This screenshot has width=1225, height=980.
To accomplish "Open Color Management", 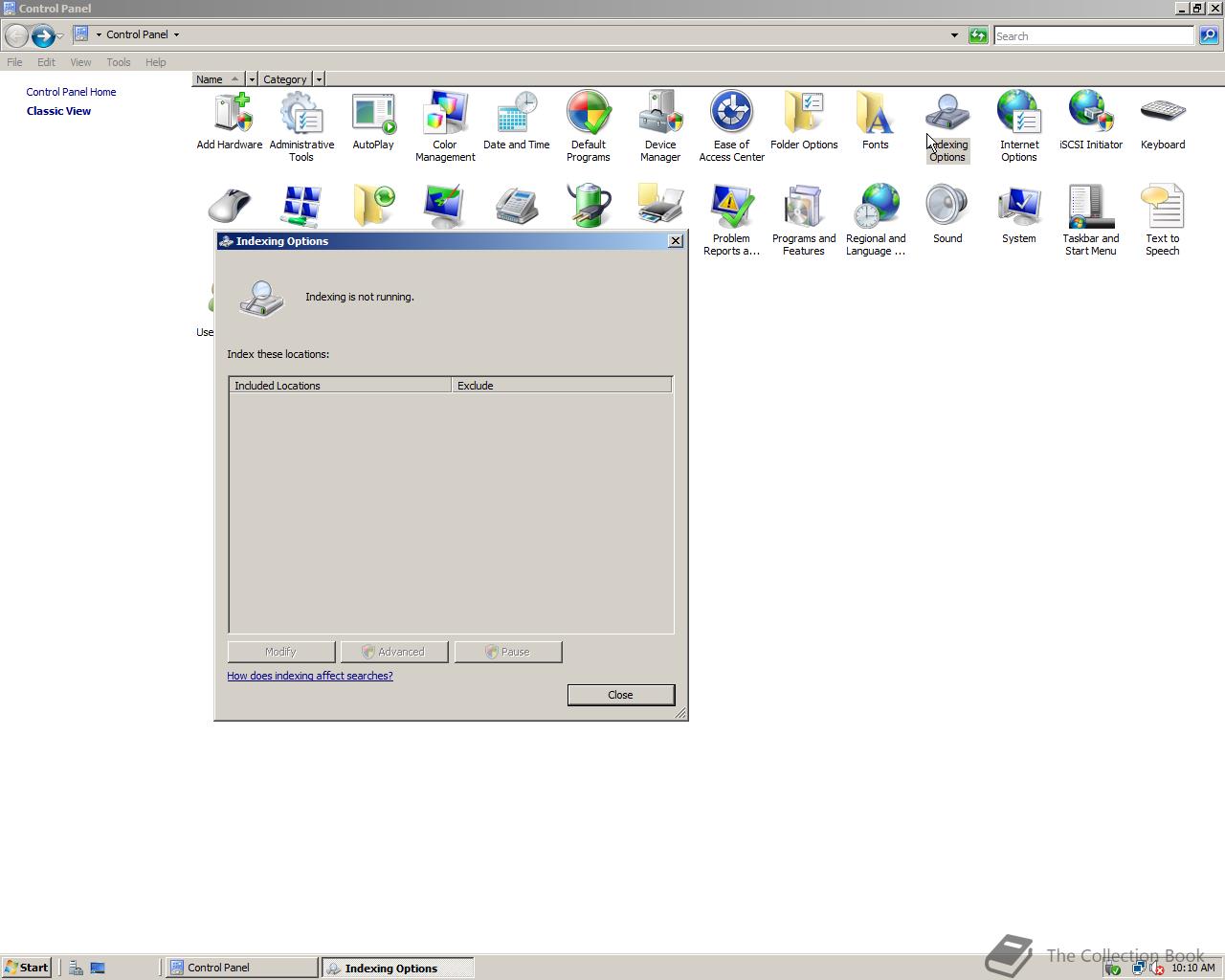I will (x=445, y=126).
